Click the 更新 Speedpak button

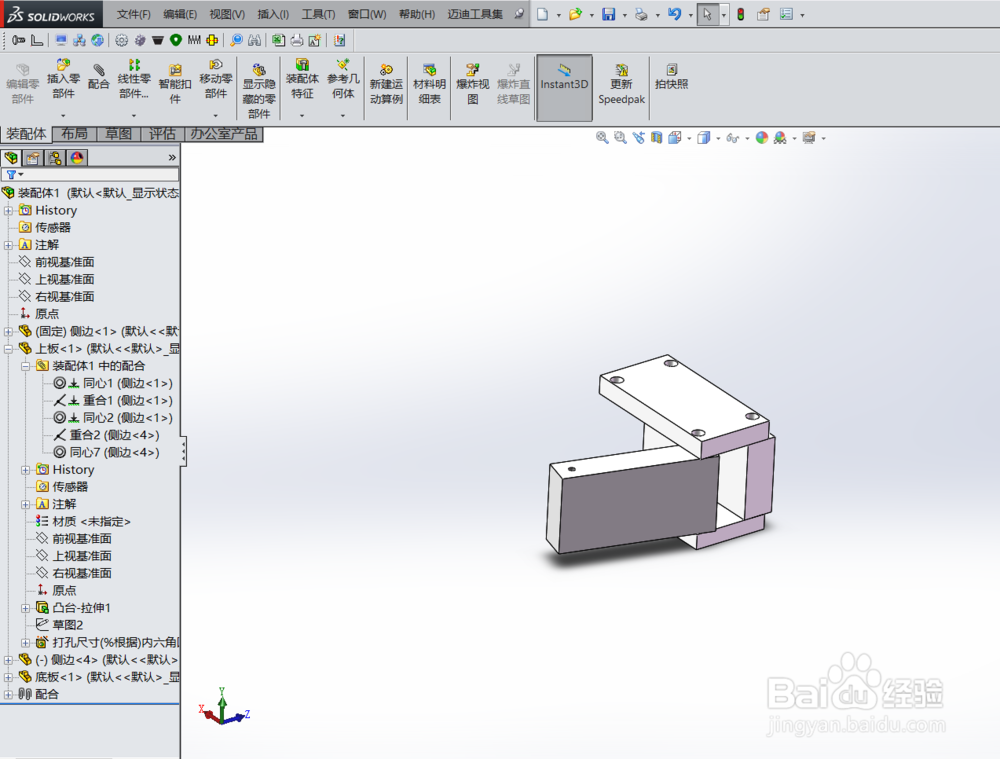pos(621,85)
